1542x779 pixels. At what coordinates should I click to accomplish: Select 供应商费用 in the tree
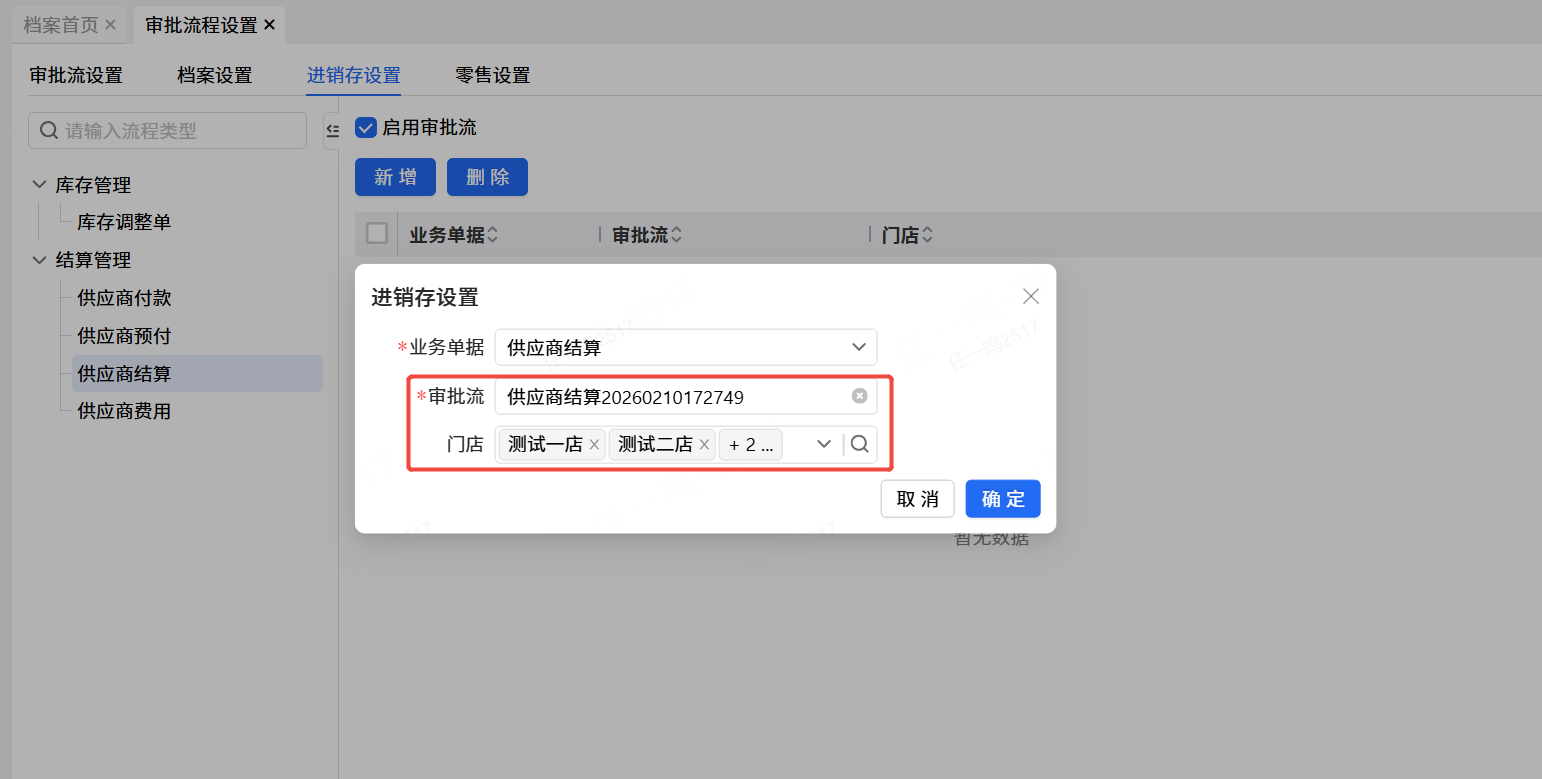click(x=124, y=411)
